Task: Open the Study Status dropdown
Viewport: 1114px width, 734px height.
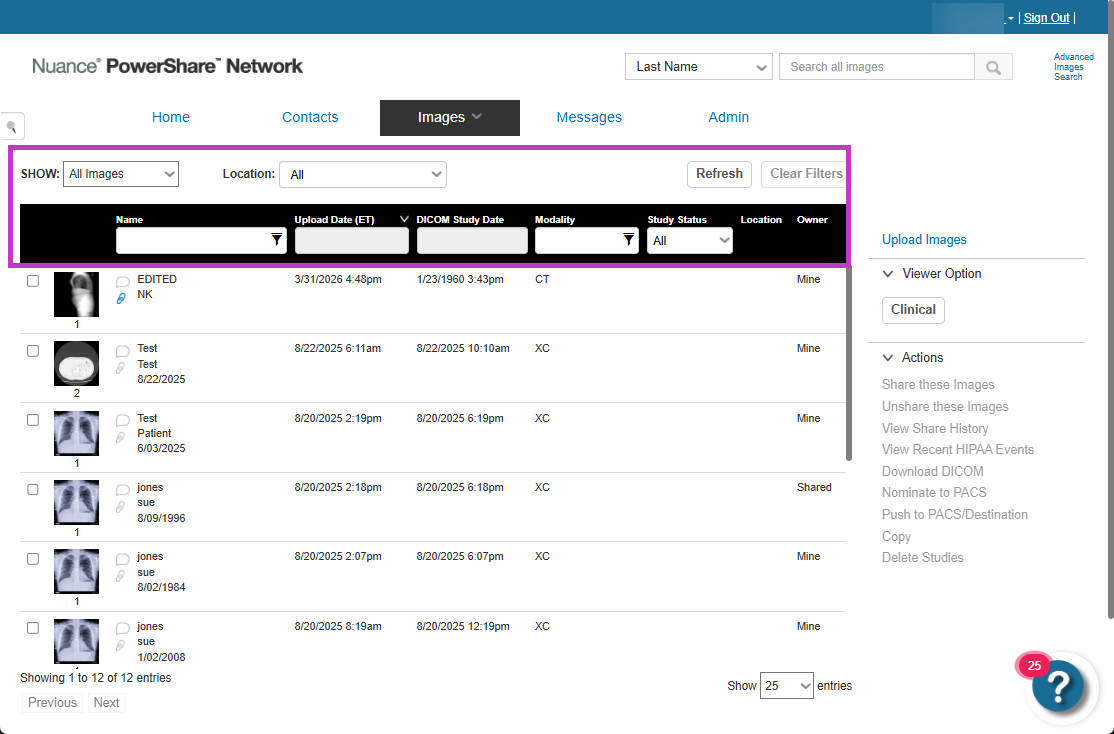Action: pyautogui.click(x=689, y=240)
